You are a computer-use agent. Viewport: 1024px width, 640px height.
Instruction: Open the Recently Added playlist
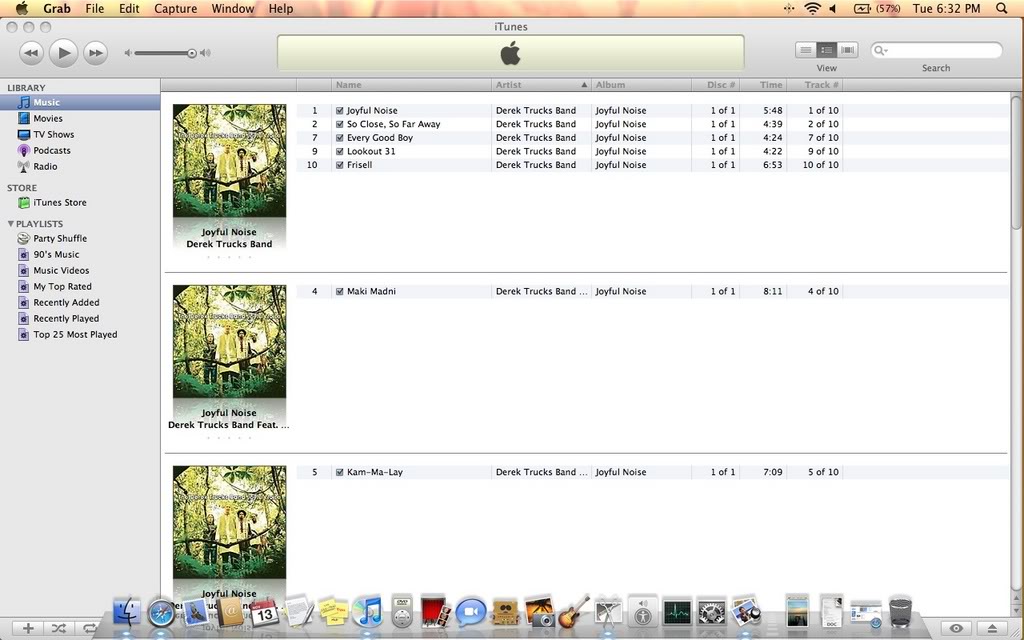(x=66, y=302)
